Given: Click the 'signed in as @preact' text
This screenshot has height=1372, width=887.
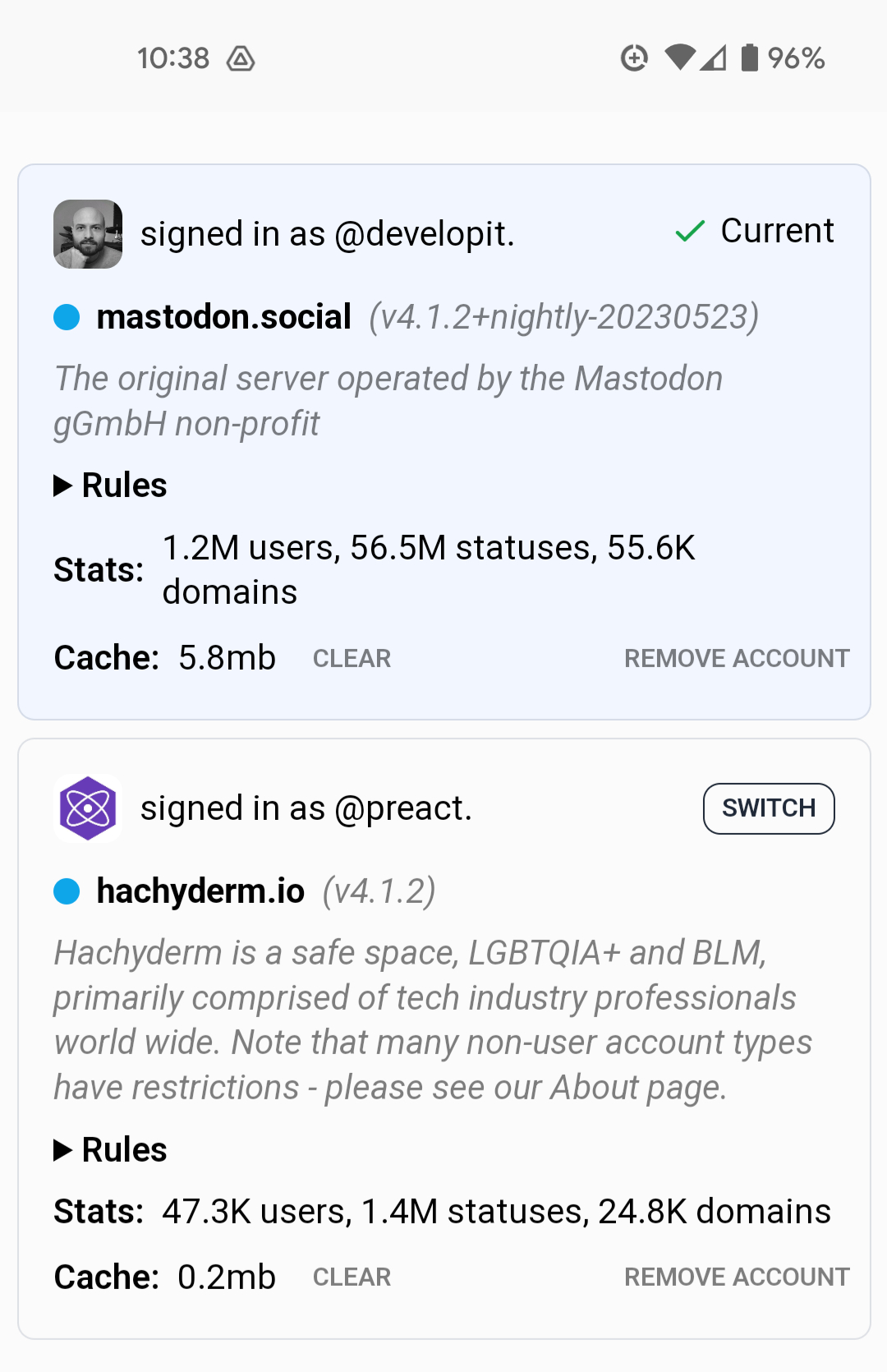Looking at the screenshot, I should click(x=306, y=808).
